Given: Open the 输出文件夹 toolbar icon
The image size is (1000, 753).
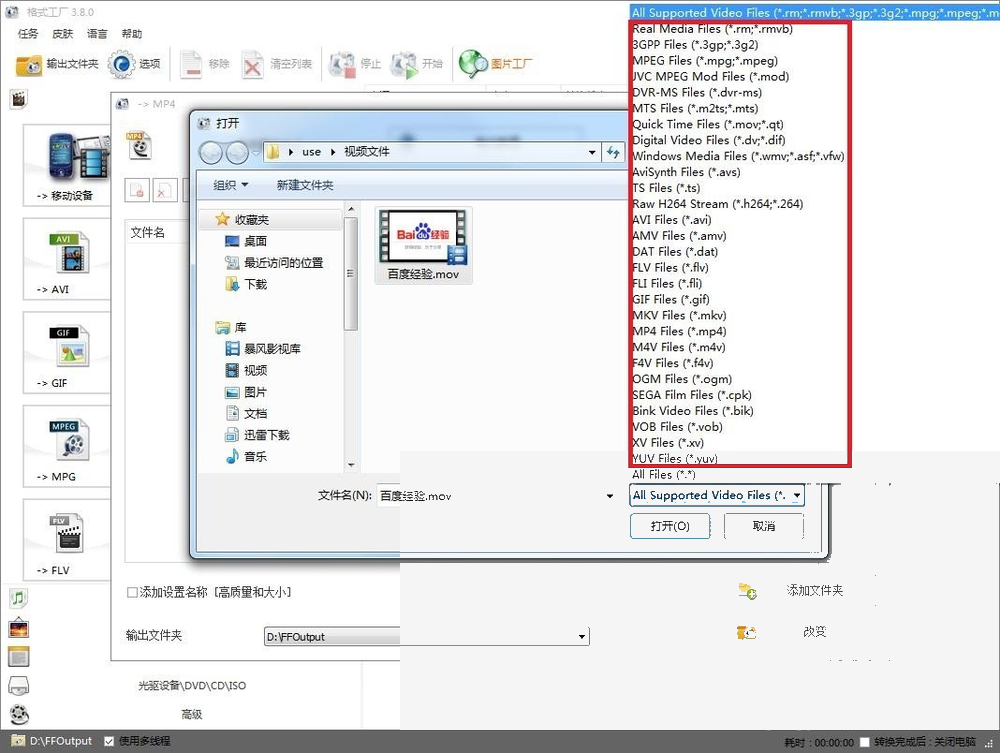Looking at the screenshot, I should pos(29,64).
